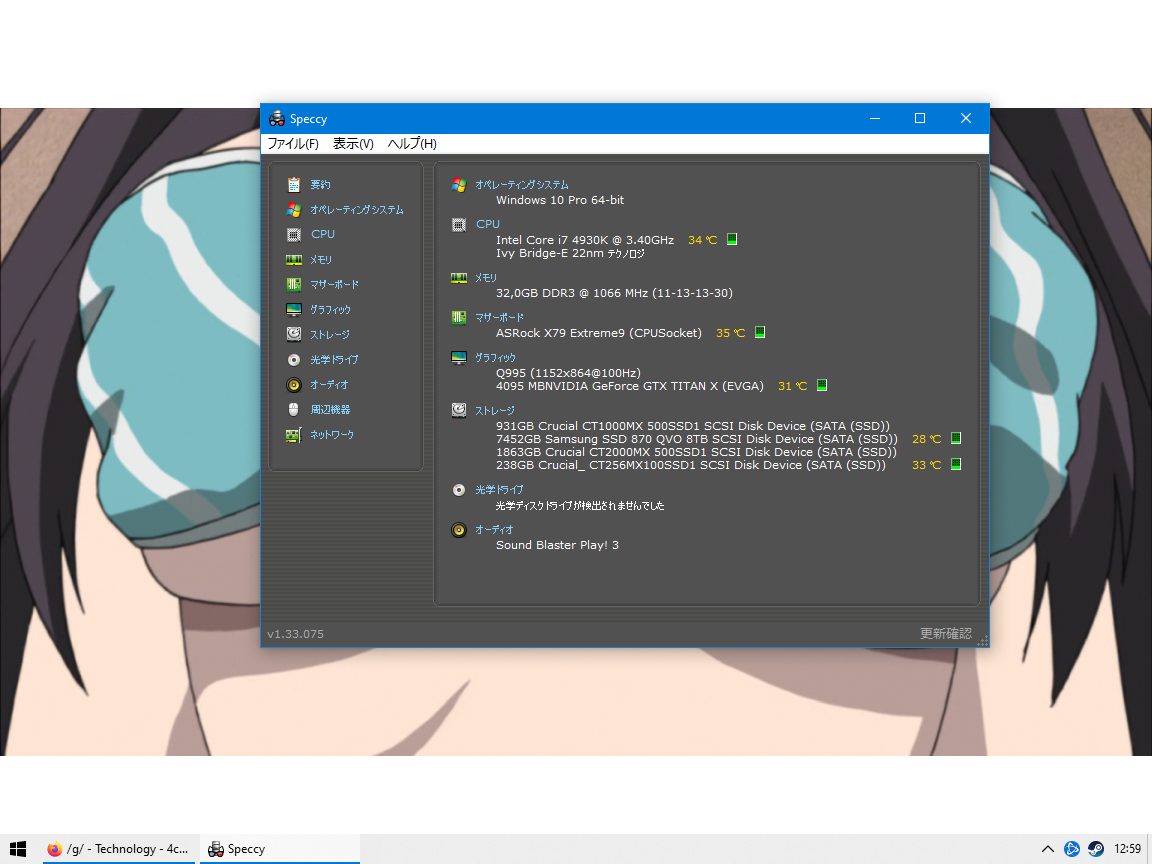Open the 表示(V) menu

(353, 143)
